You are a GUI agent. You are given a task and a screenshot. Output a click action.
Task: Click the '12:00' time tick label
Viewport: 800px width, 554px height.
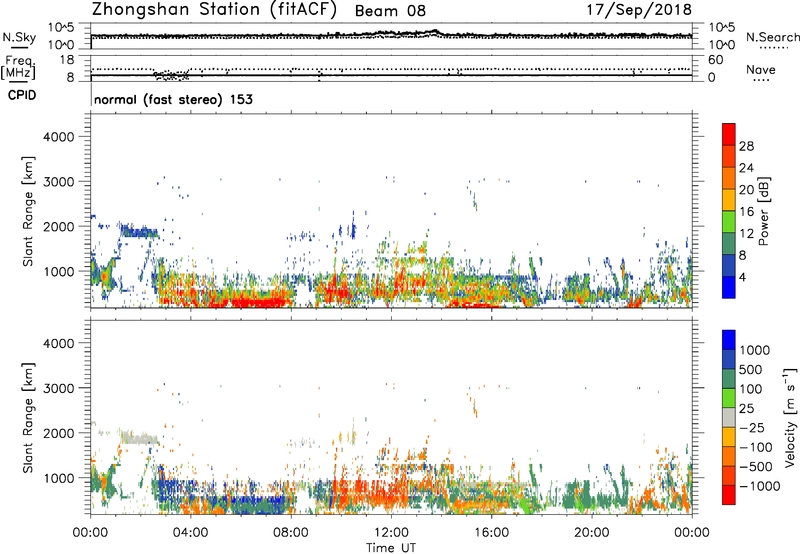391,533
